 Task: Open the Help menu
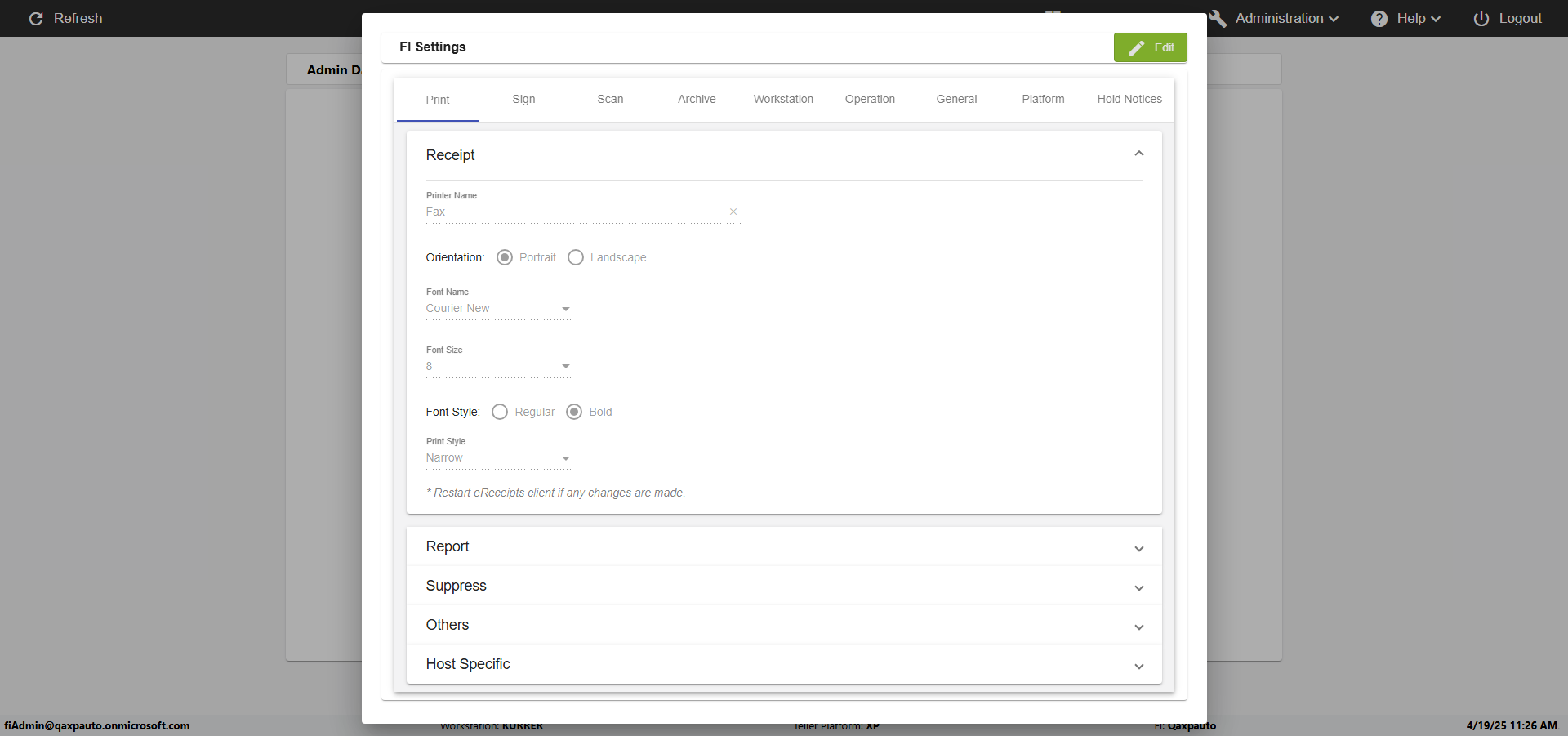click(1405, 18)
